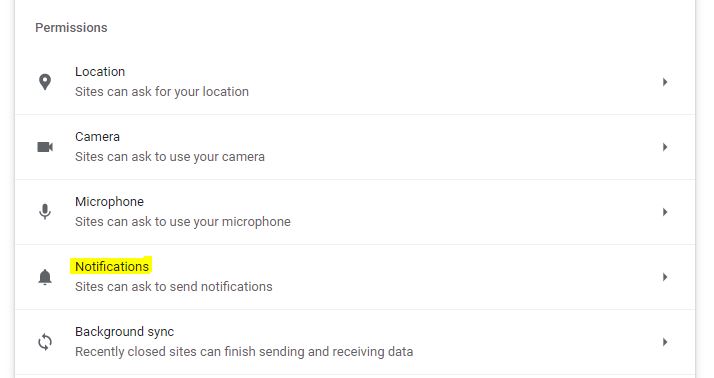Click the Permissions section heading
This screenshot has height=378, width=714.
(x=71, y=28)
